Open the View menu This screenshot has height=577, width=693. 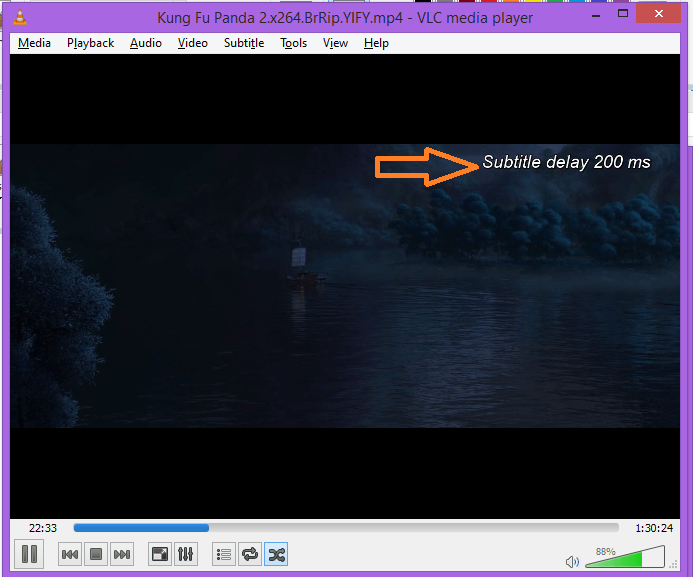click(x=335, y=43)
